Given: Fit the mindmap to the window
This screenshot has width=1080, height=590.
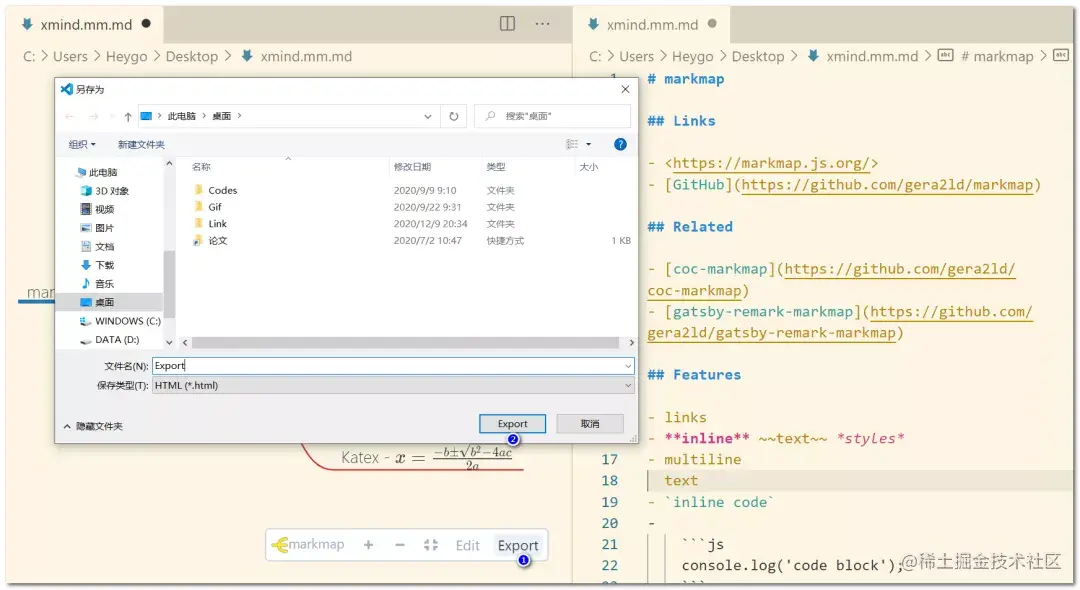Looking at the screenshot, I should click(431, 545).
